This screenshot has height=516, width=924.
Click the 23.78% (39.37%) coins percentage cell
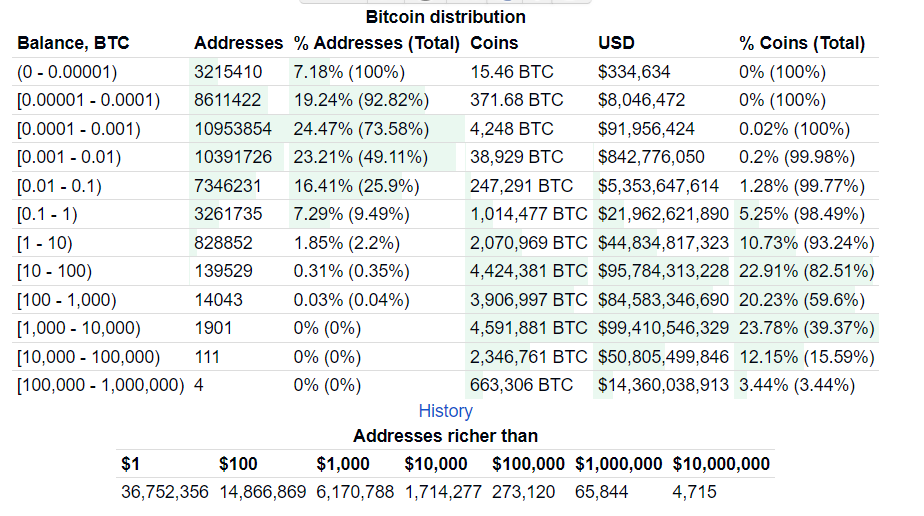pyautogui.click(x=806, y=328)
